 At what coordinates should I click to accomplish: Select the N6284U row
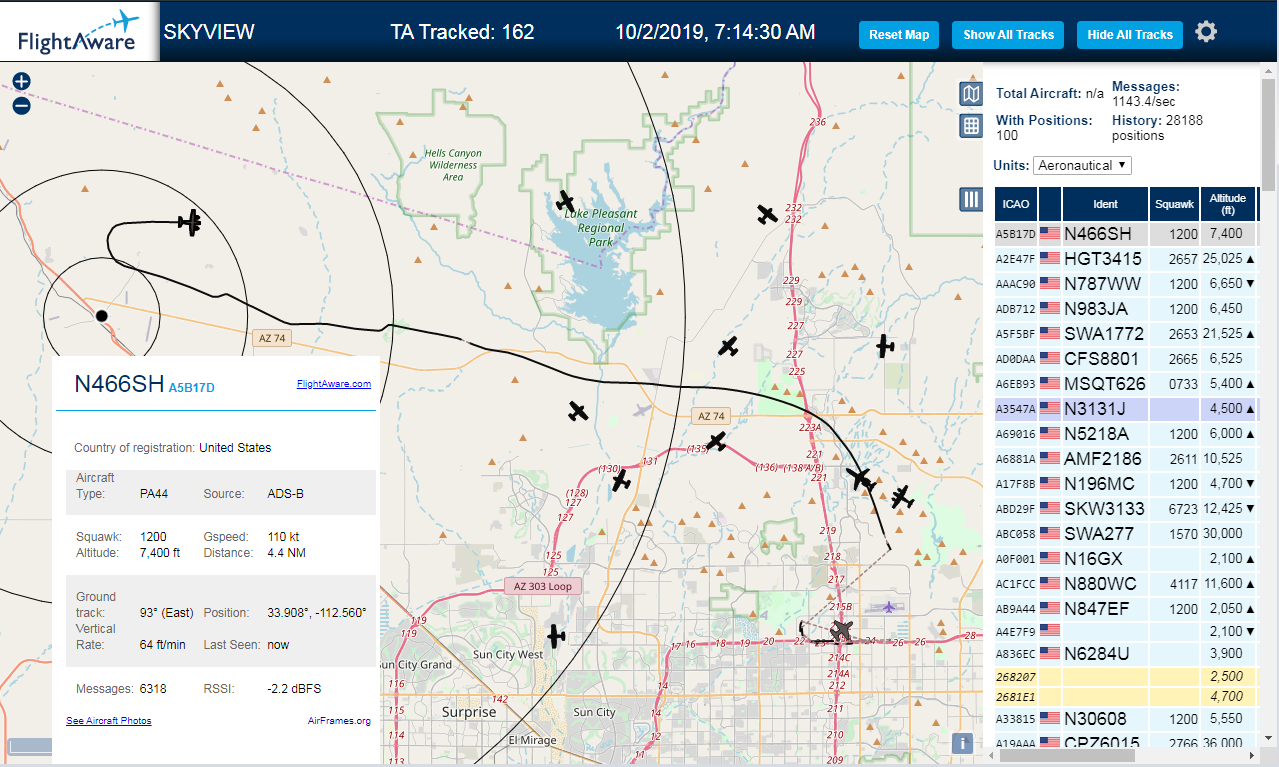click(x=1127, y=654)
